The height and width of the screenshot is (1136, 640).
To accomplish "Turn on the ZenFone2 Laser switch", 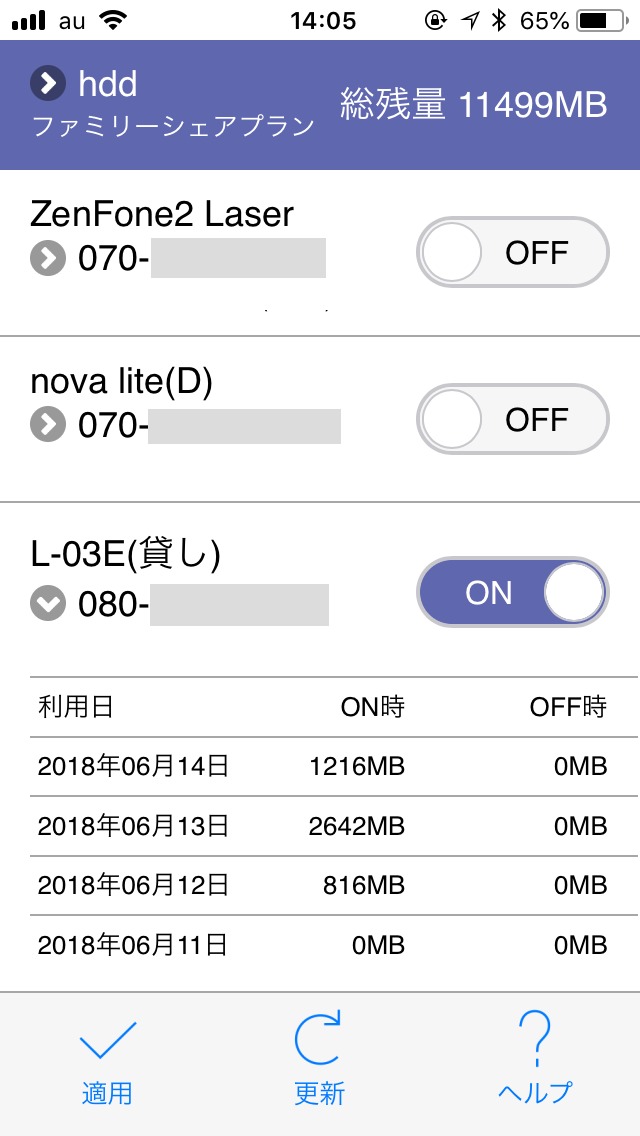I will pos(512,252).
